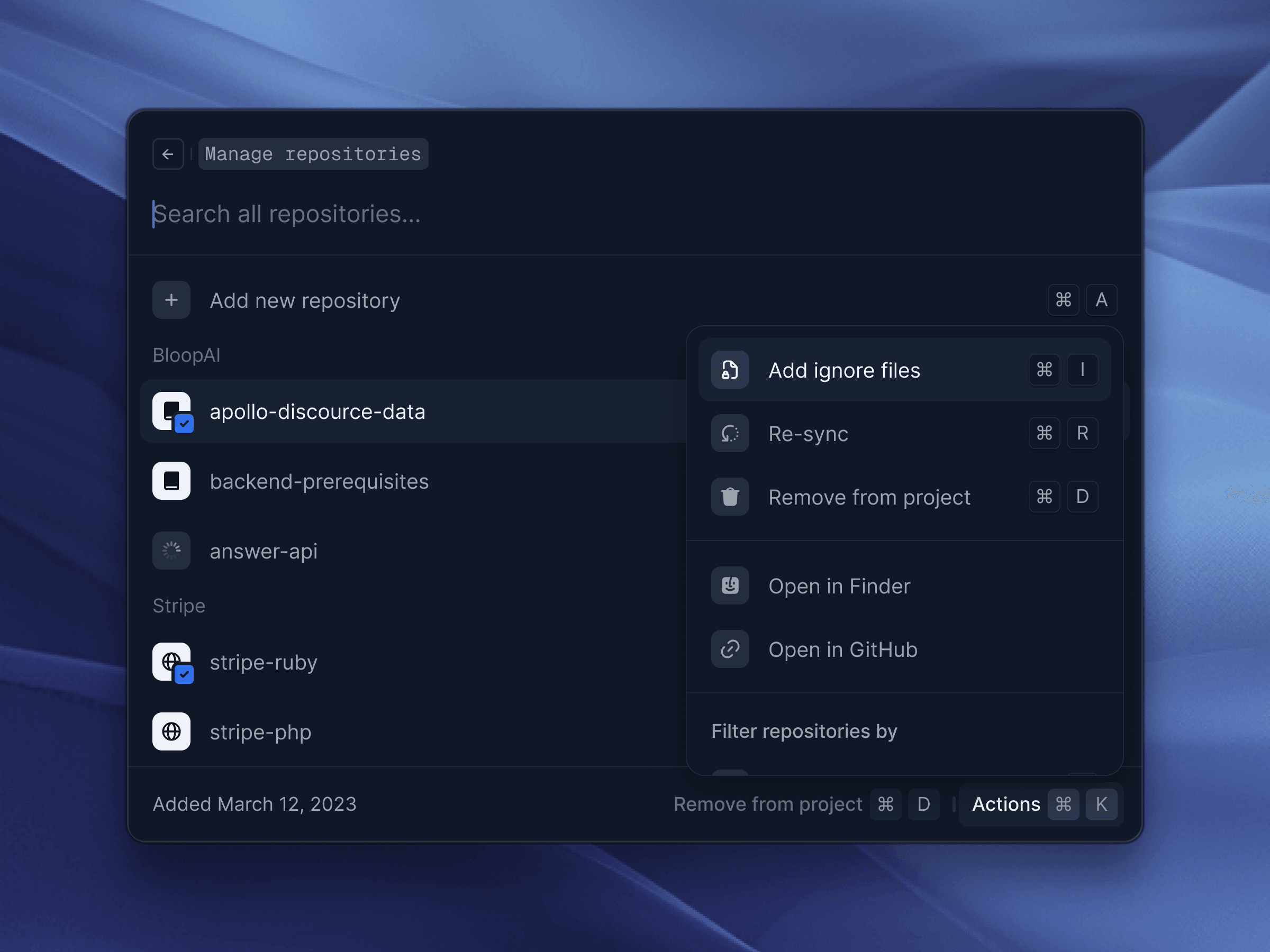Screen dimensions: 1270x952
Task: Choose Remove from project in actions menu
Action: click(x=869, y=497)
